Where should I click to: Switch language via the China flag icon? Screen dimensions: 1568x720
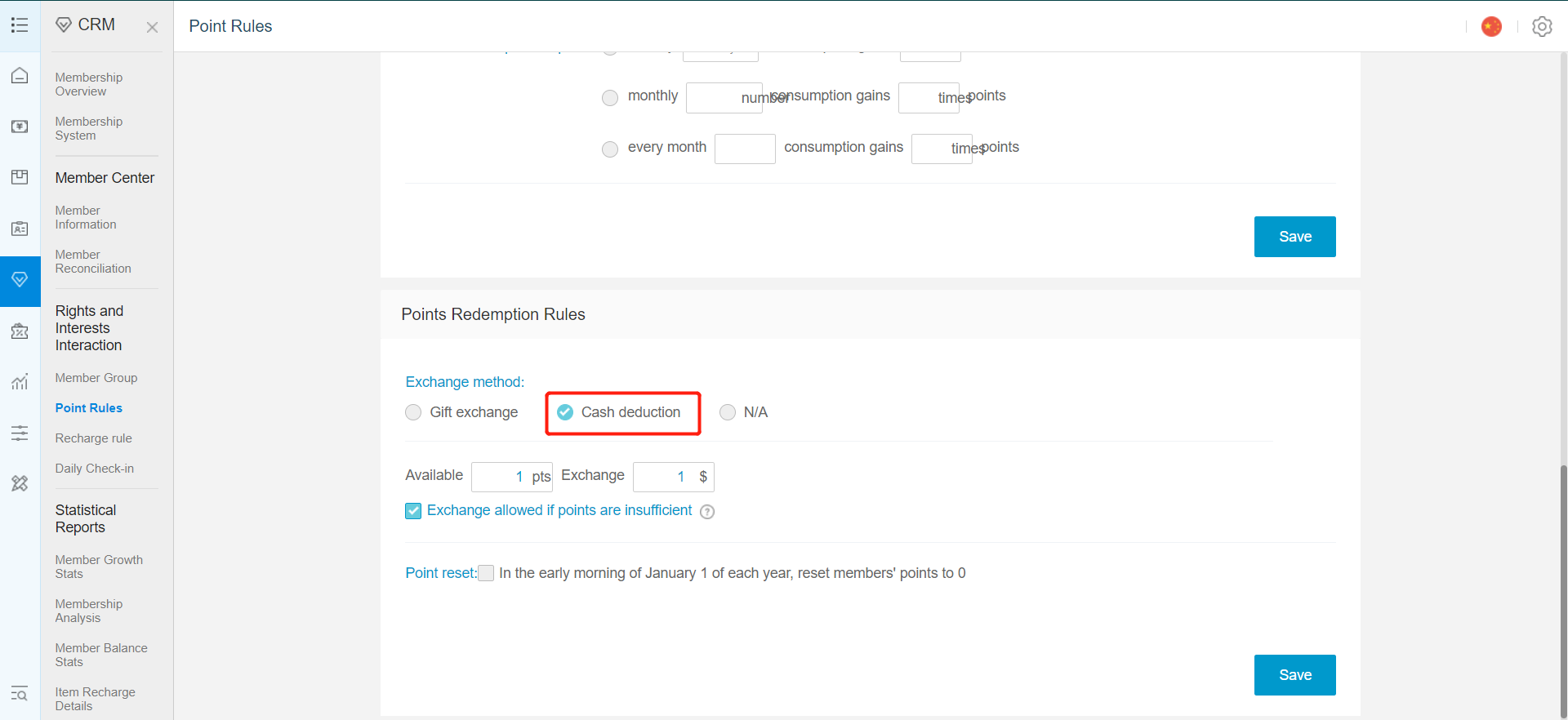tap(1491, 27)
